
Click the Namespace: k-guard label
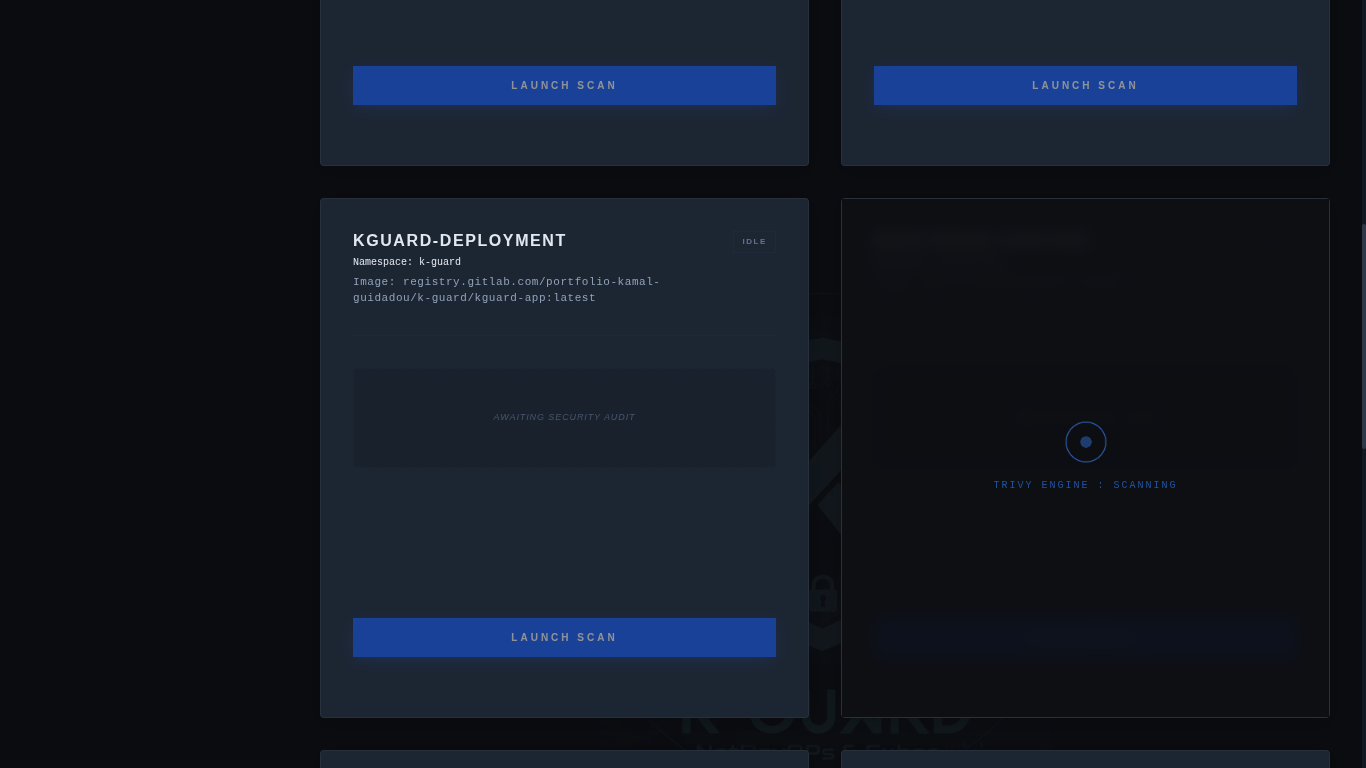pos(407,262)
